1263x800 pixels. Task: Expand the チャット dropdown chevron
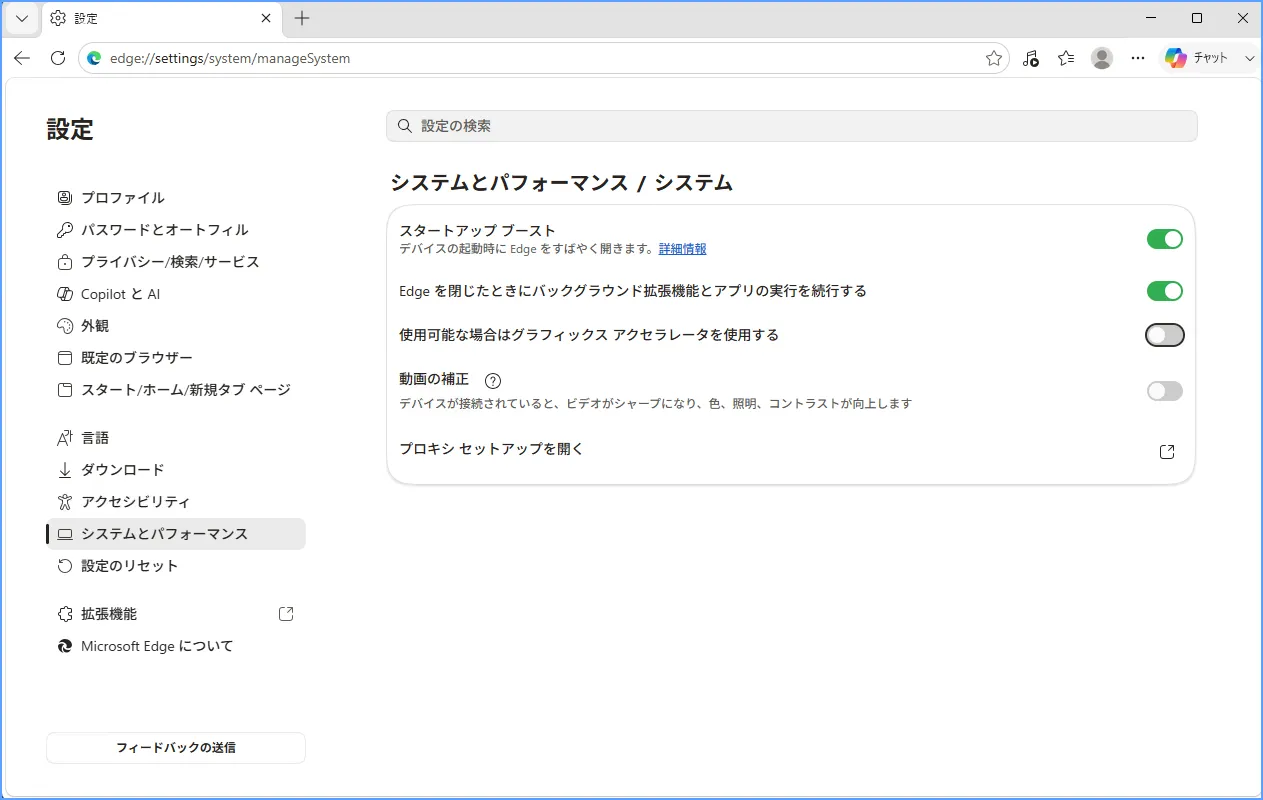click(1249, 58)
